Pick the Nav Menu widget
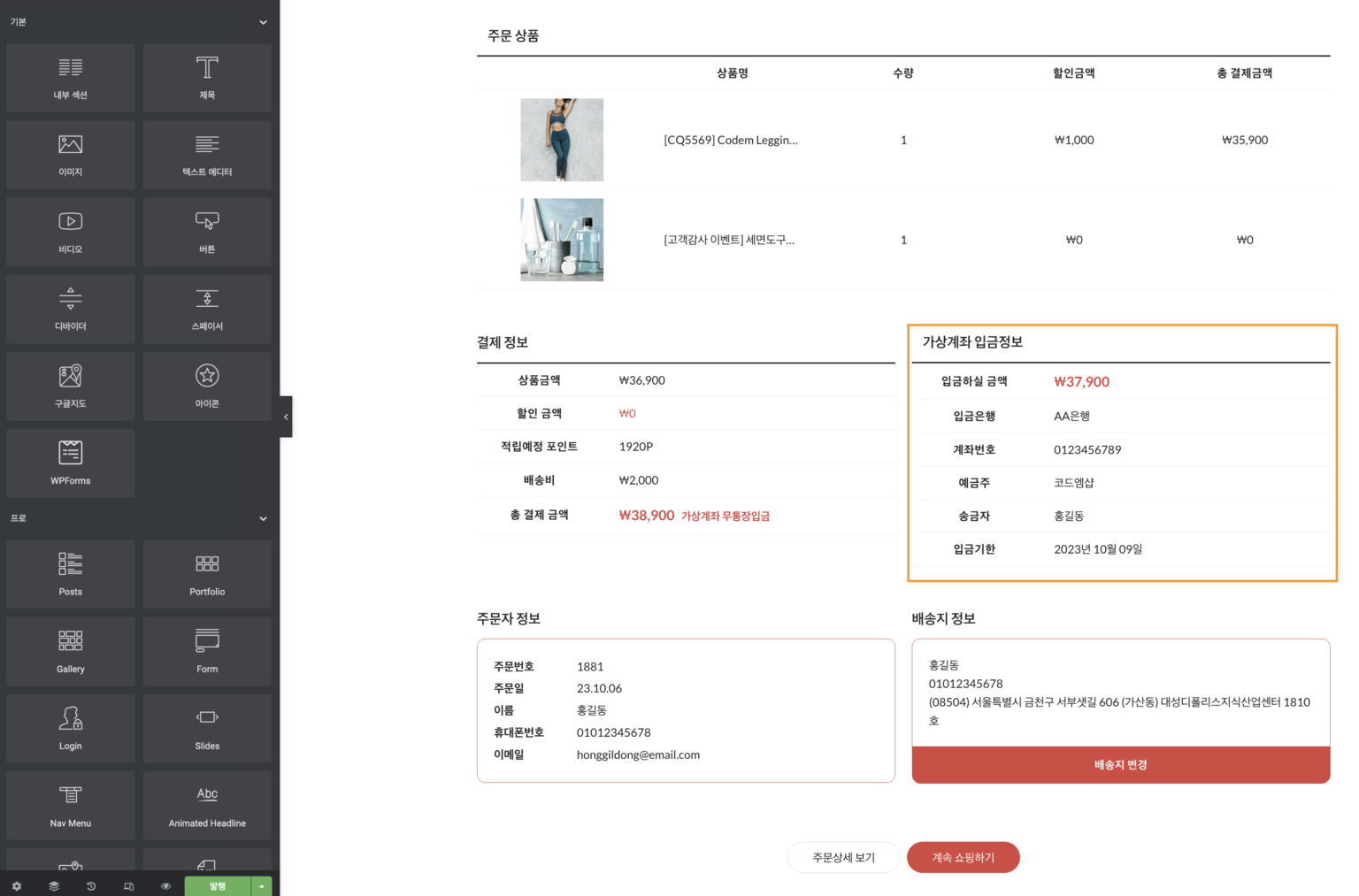Screen dimensions: 1359x896 pos(71,805)
